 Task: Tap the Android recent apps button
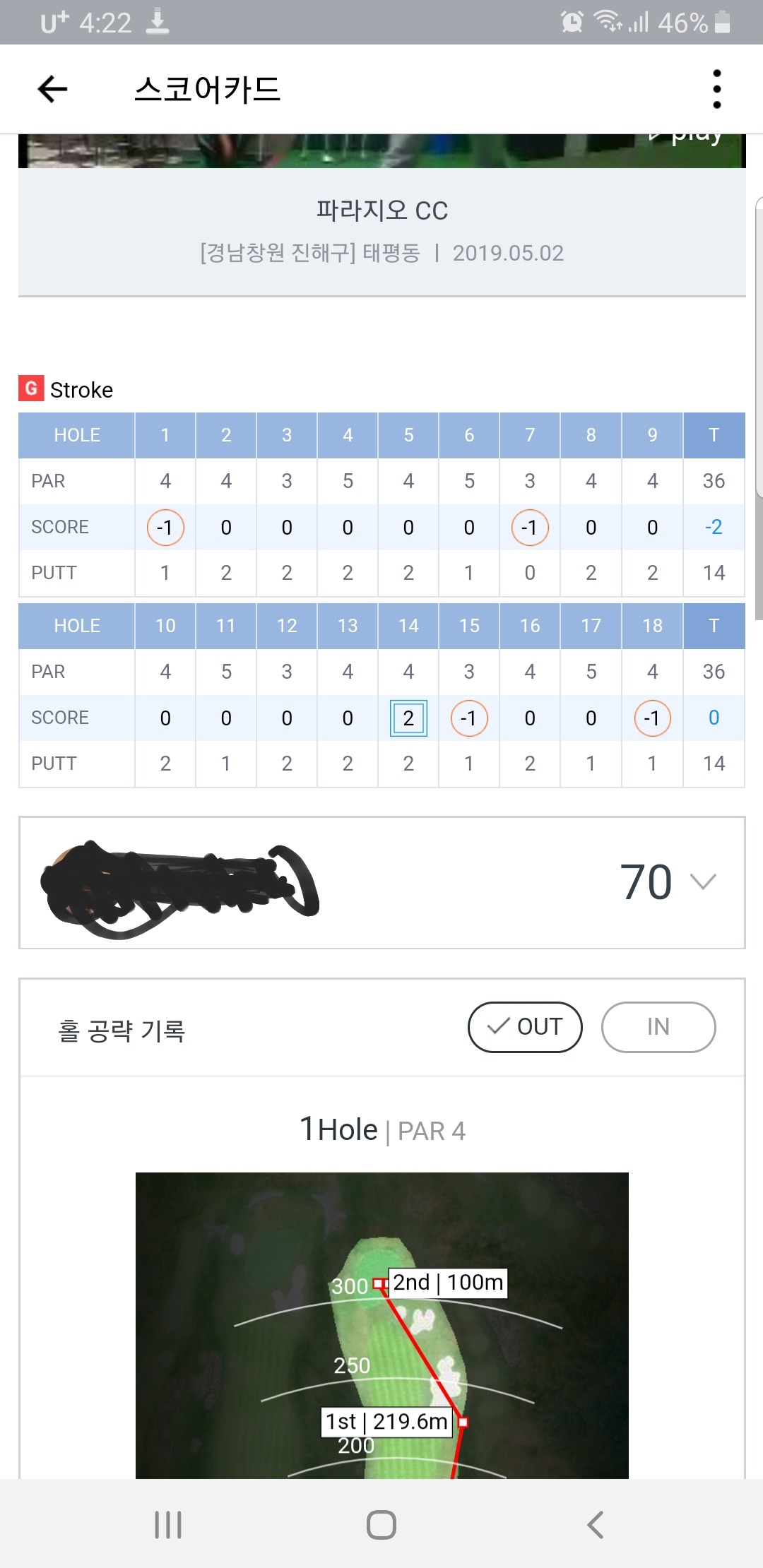[x=168, y=1524]
